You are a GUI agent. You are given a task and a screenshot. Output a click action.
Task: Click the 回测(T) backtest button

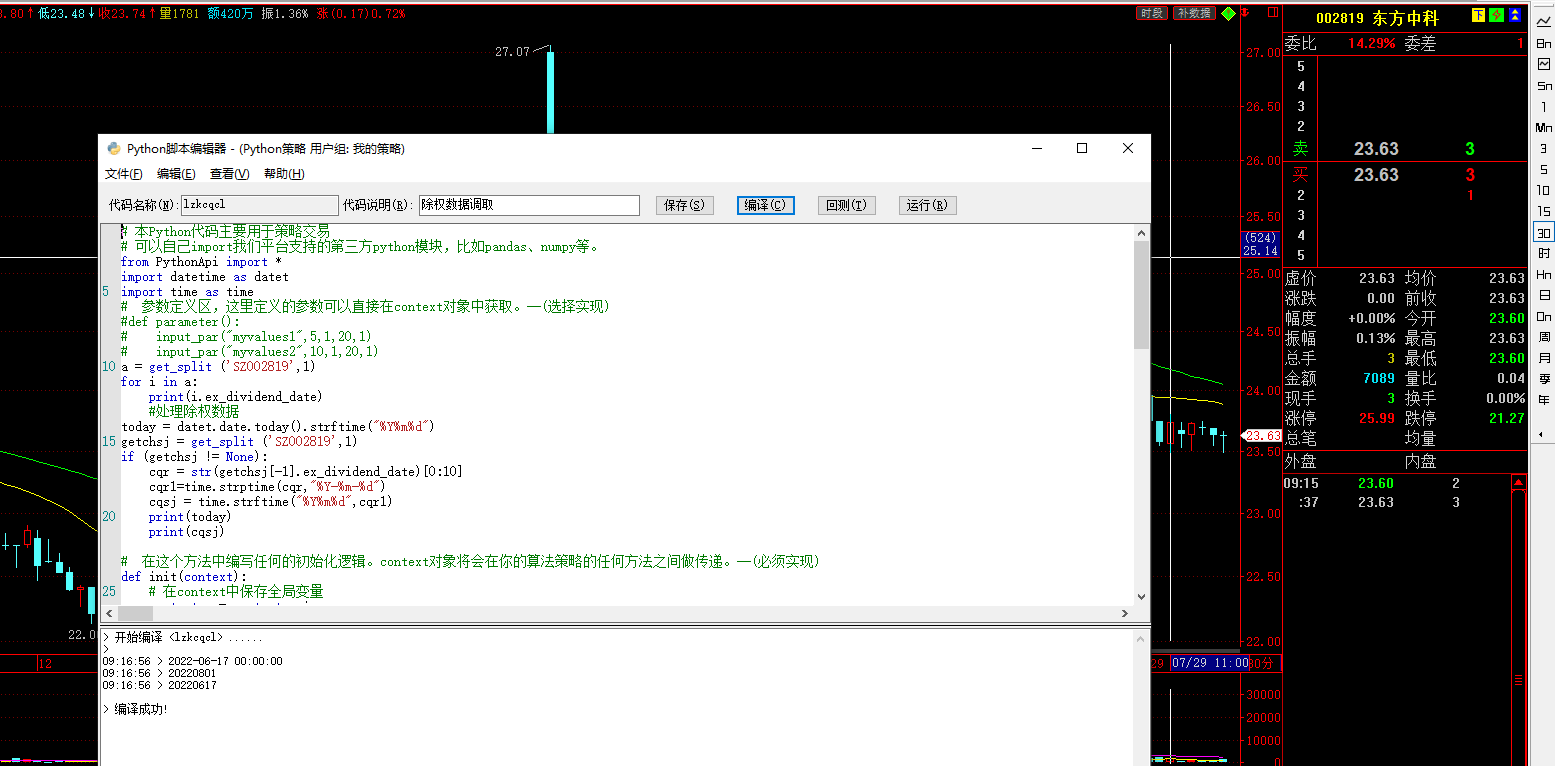point(846,205)
